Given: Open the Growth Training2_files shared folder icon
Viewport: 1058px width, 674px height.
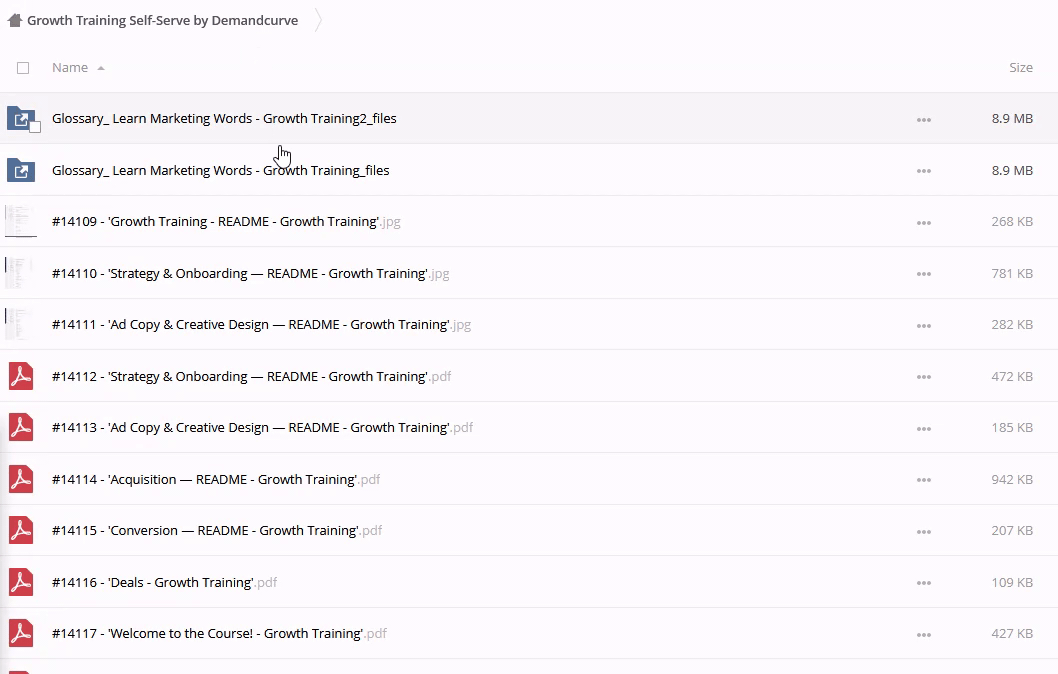Looking at the screenshot, I should click(20, 118).
